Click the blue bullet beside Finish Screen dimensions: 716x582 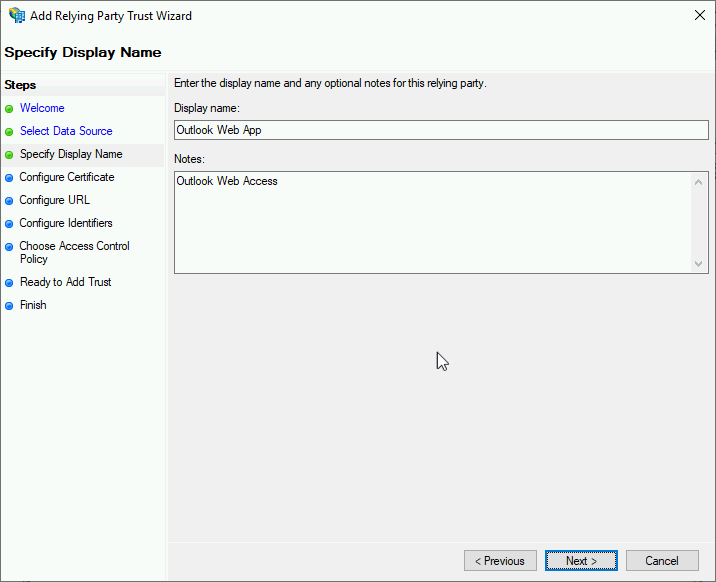tap(9, 306)
